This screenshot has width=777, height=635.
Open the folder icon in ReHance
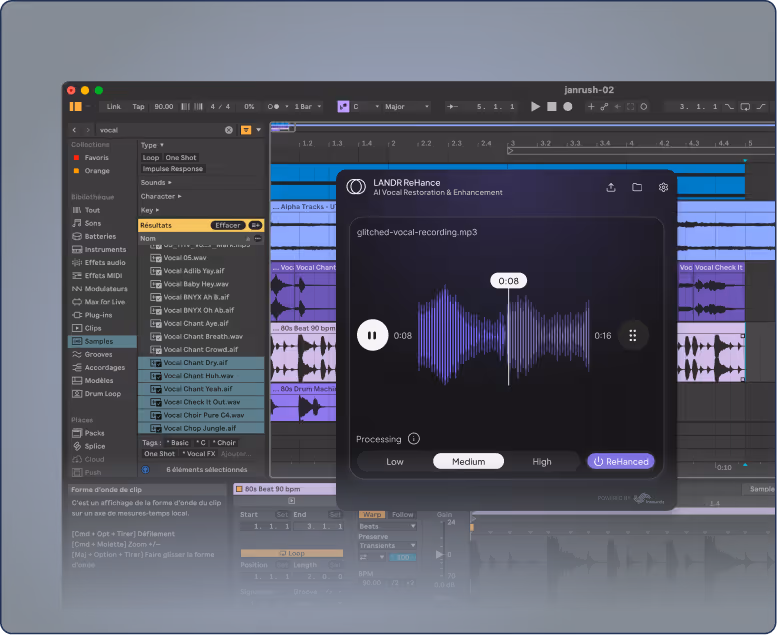[637, 187]
